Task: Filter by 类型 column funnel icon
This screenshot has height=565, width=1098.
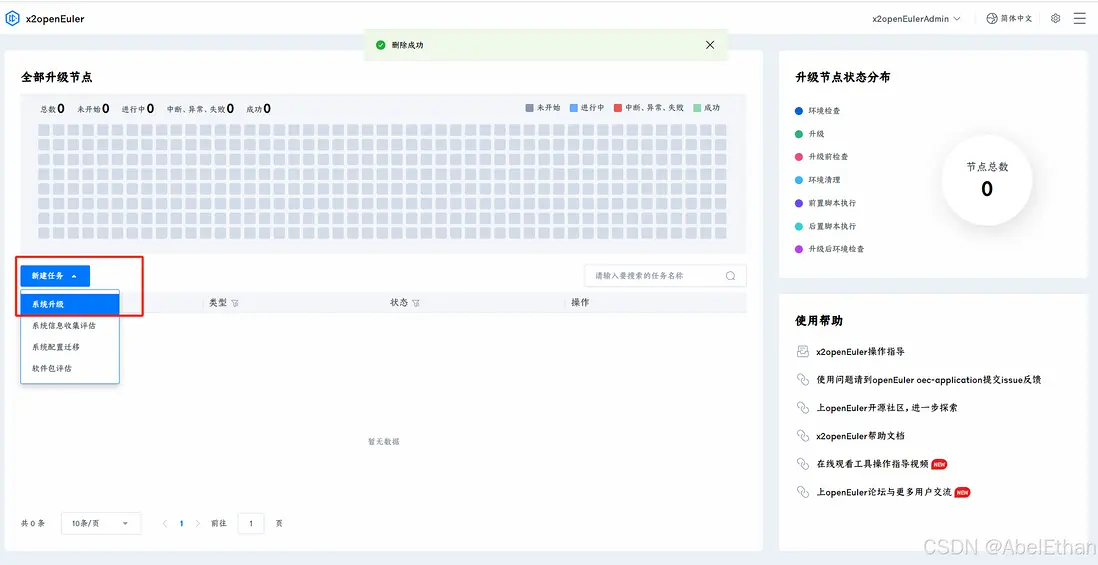Action: point(235,303)
